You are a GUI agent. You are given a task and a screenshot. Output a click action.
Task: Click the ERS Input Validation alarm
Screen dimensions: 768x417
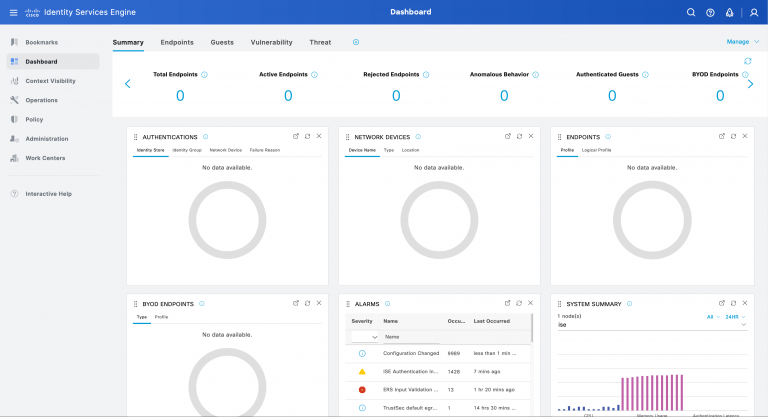coord(438,390)
